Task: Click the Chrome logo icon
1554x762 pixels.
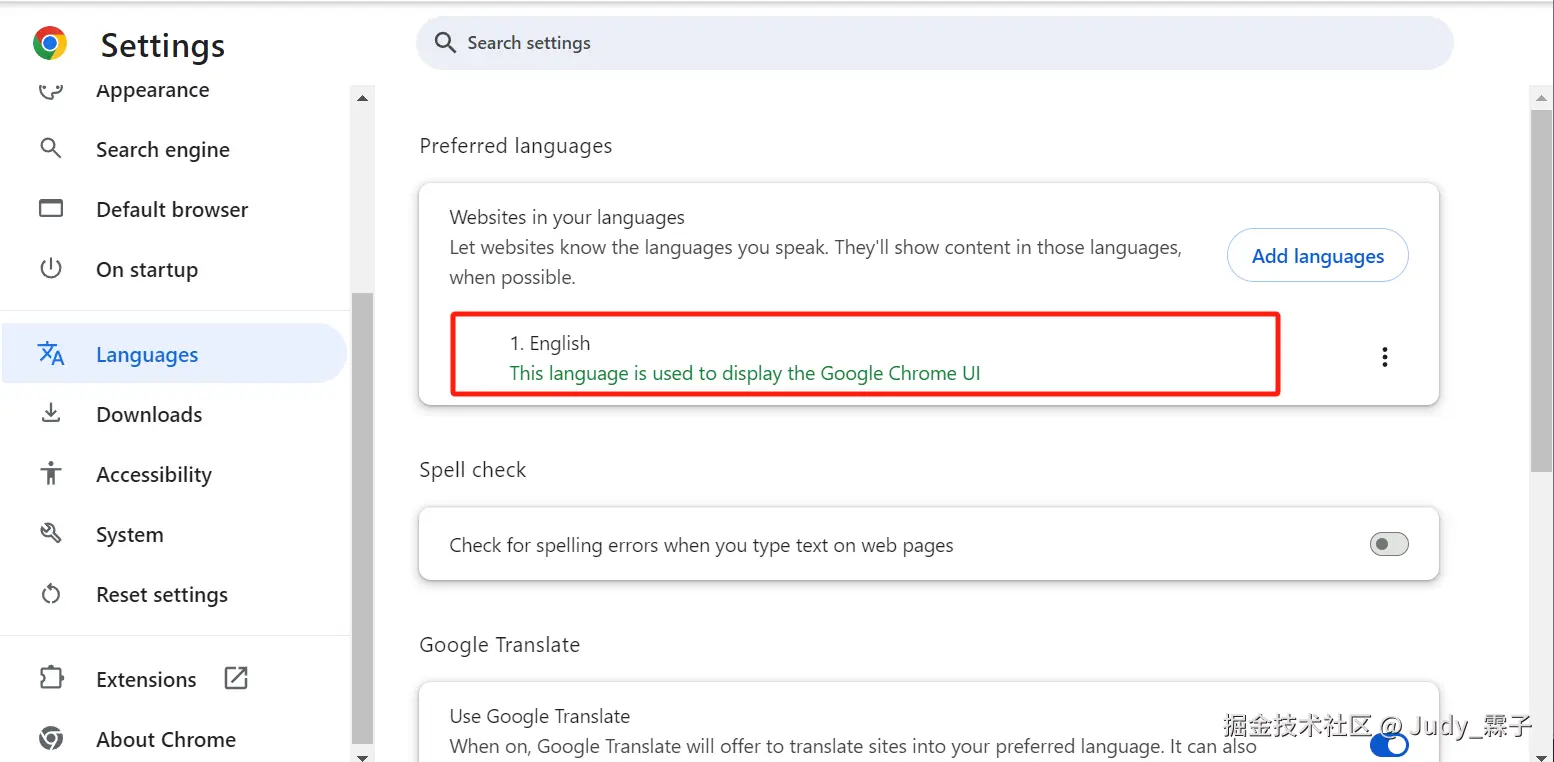Action: tap(50, 43)
